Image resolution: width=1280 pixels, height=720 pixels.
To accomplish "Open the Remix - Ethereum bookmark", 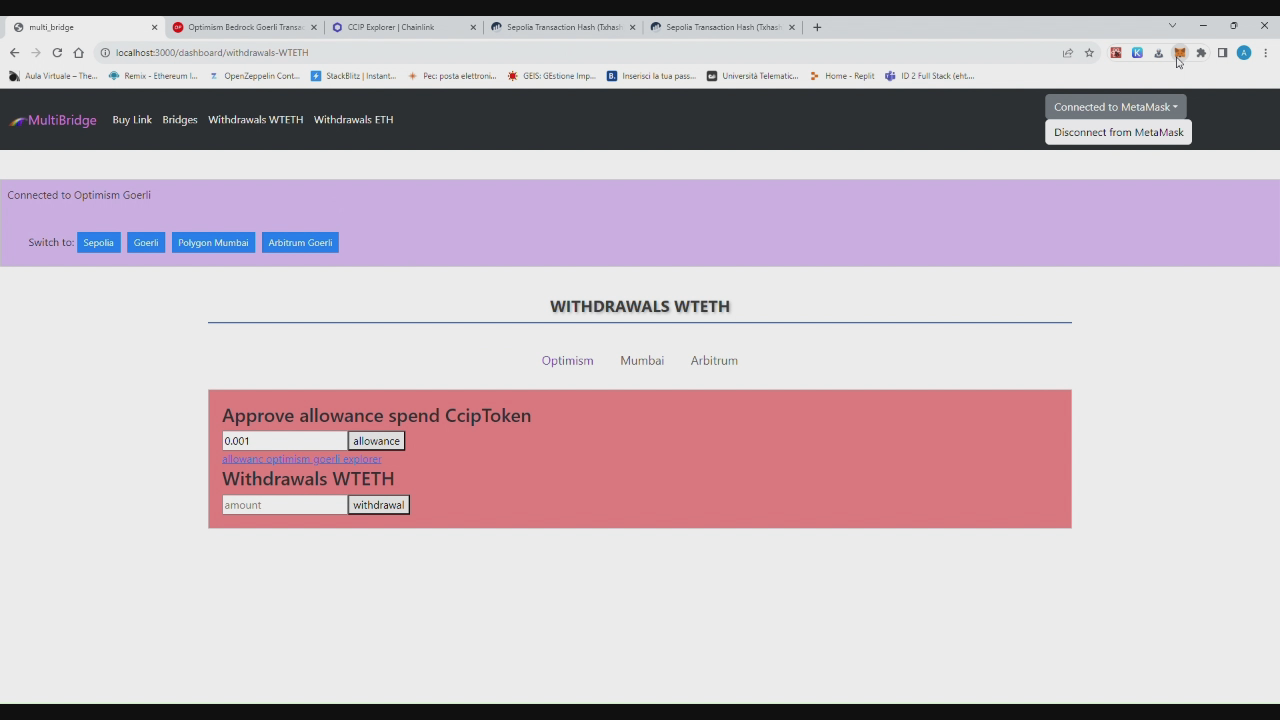I will (153, 76).
